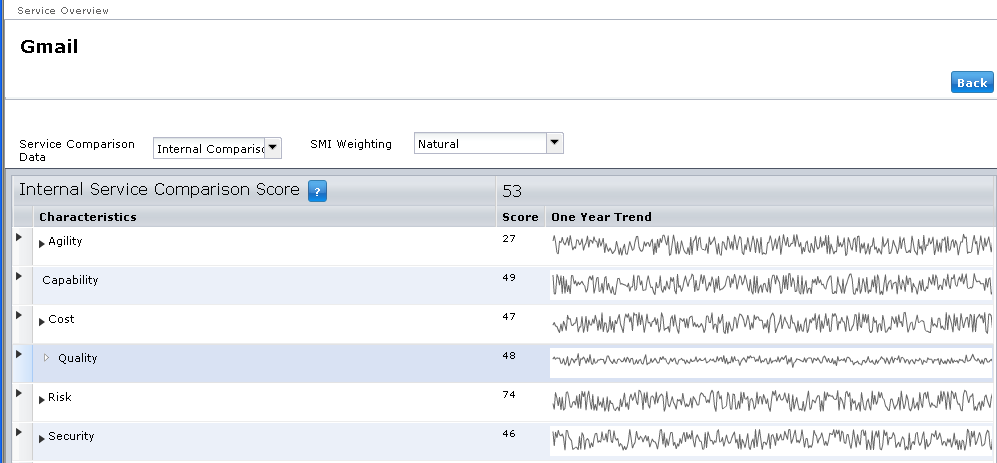Click the Service Overview panel title

click(64, 10)
